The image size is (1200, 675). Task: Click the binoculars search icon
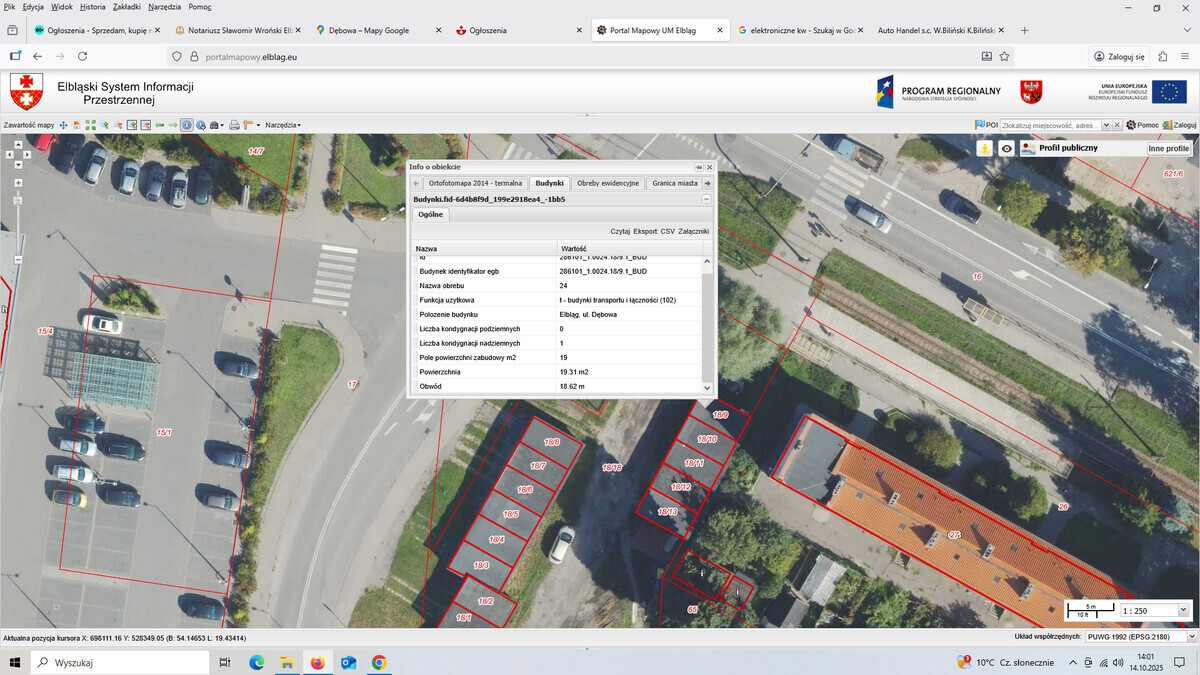click(214, 125)
